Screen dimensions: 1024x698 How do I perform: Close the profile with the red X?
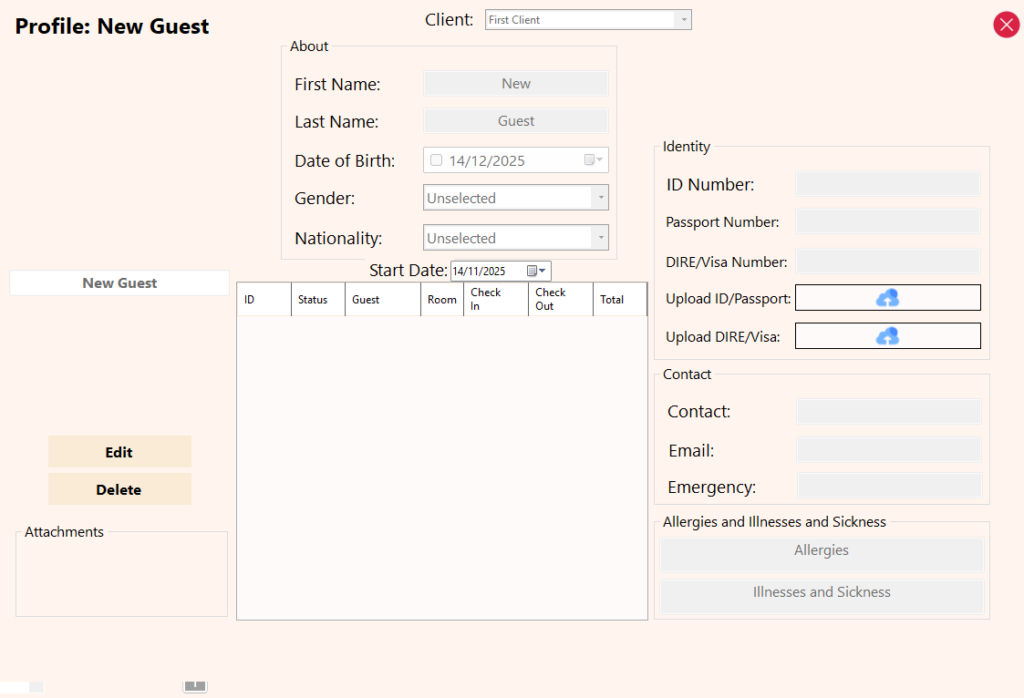coord(1006,25)
